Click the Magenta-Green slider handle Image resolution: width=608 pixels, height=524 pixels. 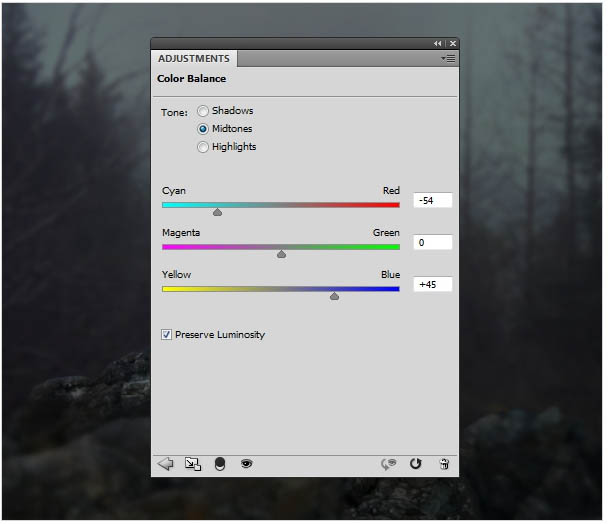click(x=282, y=254)
